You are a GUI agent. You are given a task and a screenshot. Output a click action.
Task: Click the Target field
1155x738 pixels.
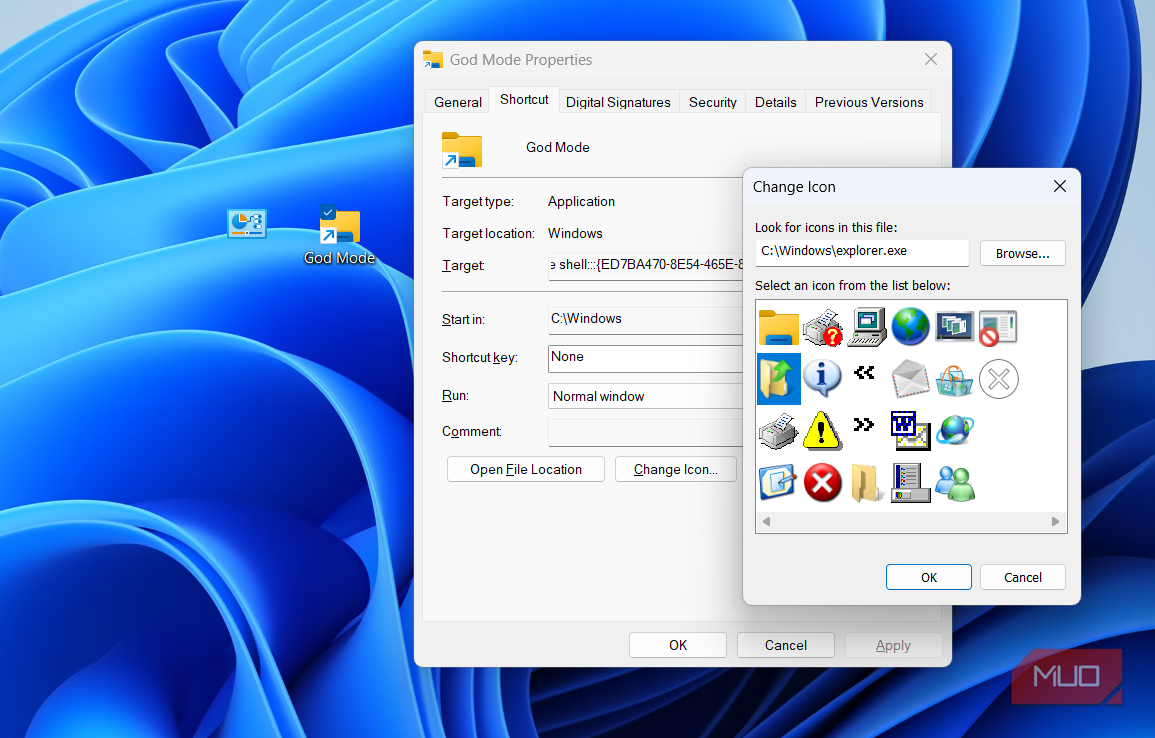pos(645,265)
